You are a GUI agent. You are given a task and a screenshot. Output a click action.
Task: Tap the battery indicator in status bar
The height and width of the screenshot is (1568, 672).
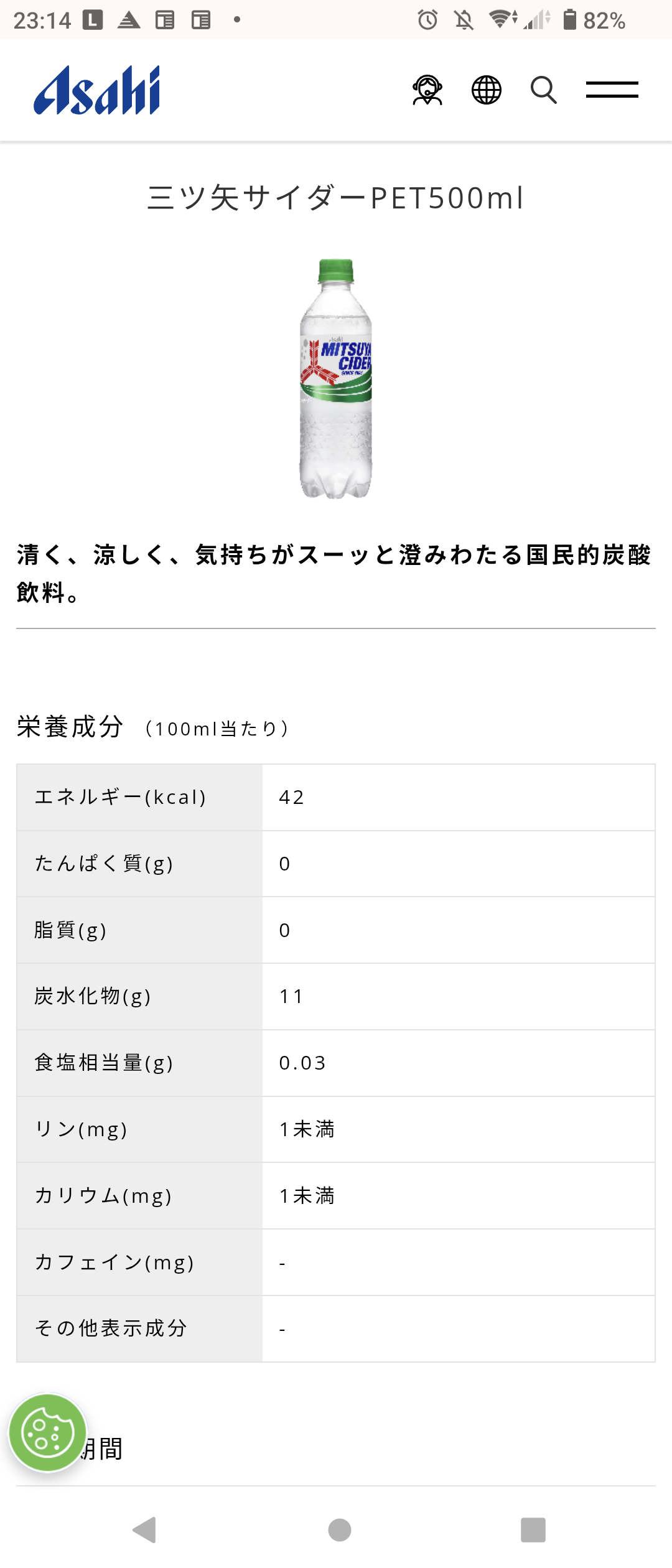pos(569,20)
